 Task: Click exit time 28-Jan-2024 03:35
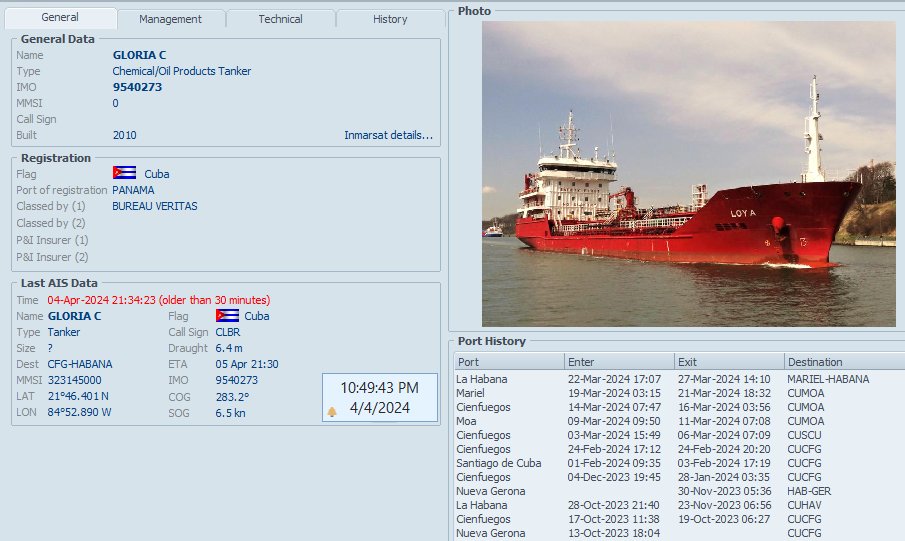(724, 477)
